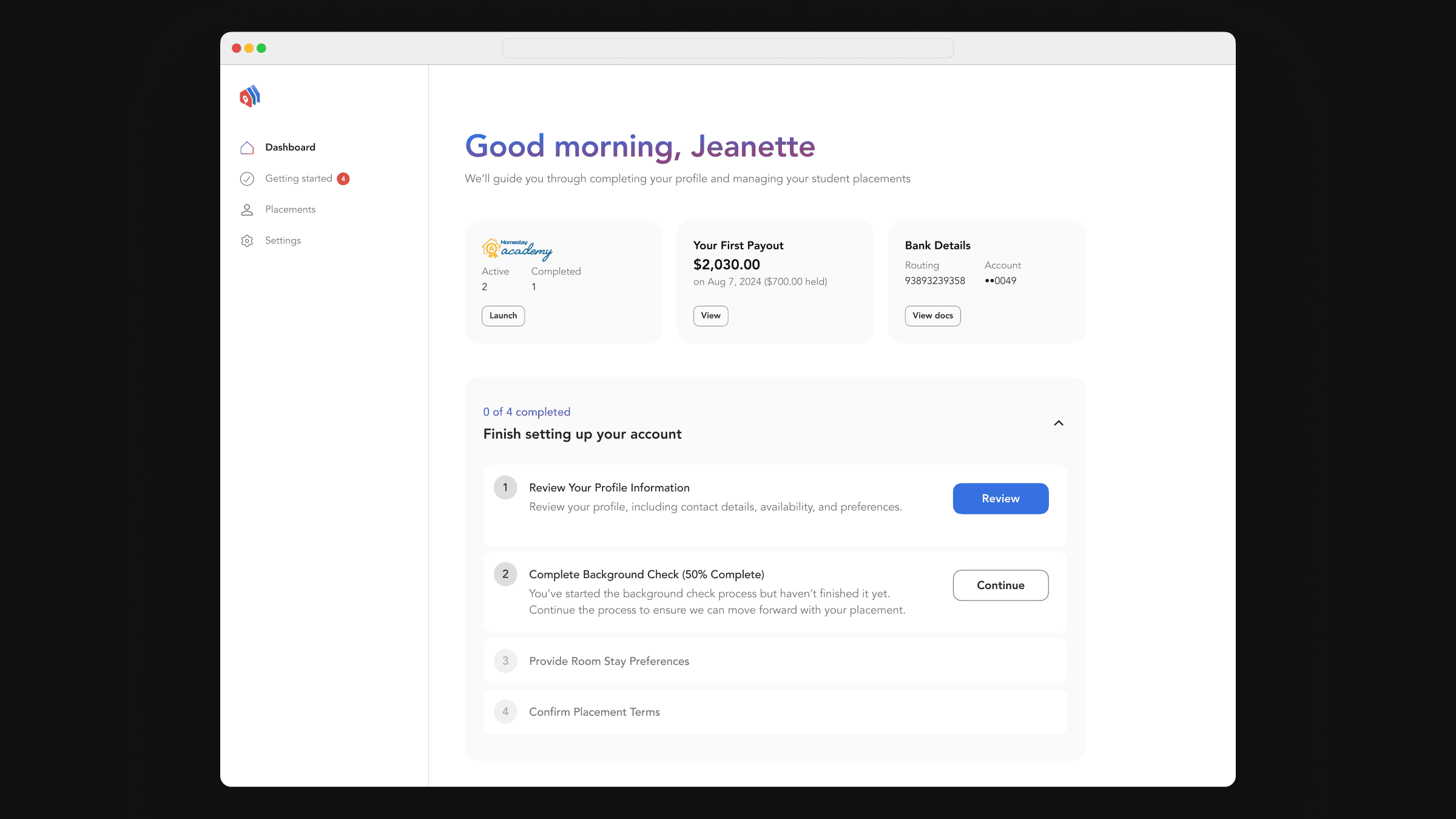Click the Placements person icon
Viewport: 1456px width, 819px height.
click(247, 210)
